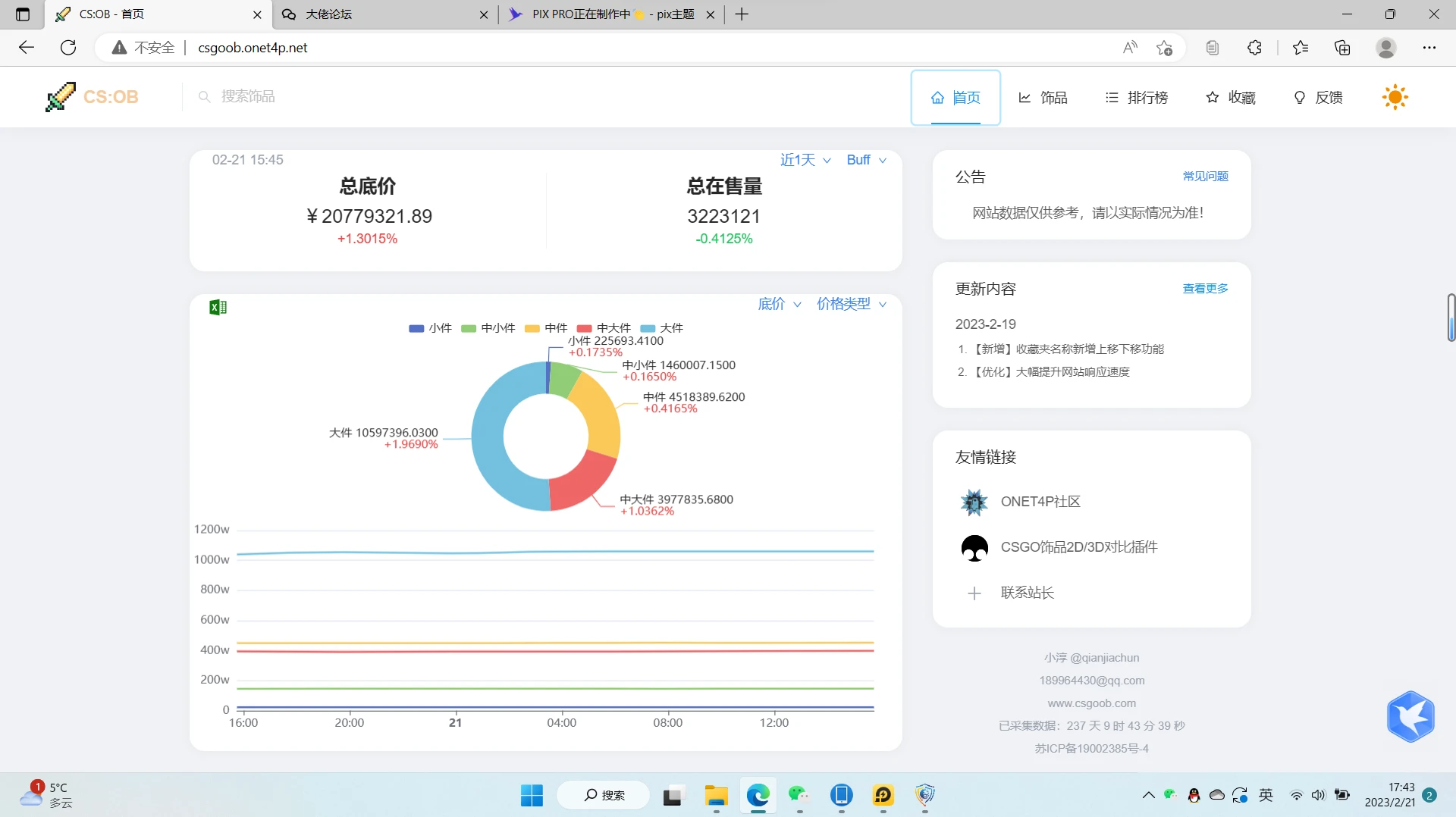This screenshot has width=1456, height=817.
Task: Toggle 大件 series in chart legend
Action: coord(662,328)
